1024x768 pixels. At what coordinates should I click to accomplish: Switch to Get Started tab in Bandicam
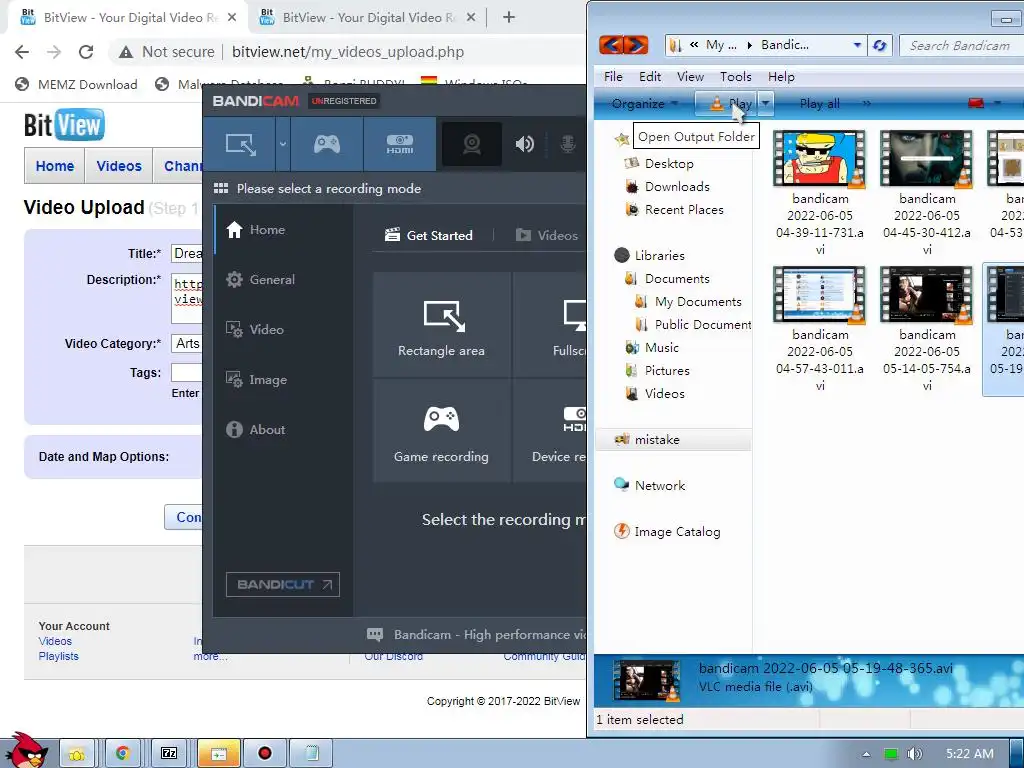point(428,236)
